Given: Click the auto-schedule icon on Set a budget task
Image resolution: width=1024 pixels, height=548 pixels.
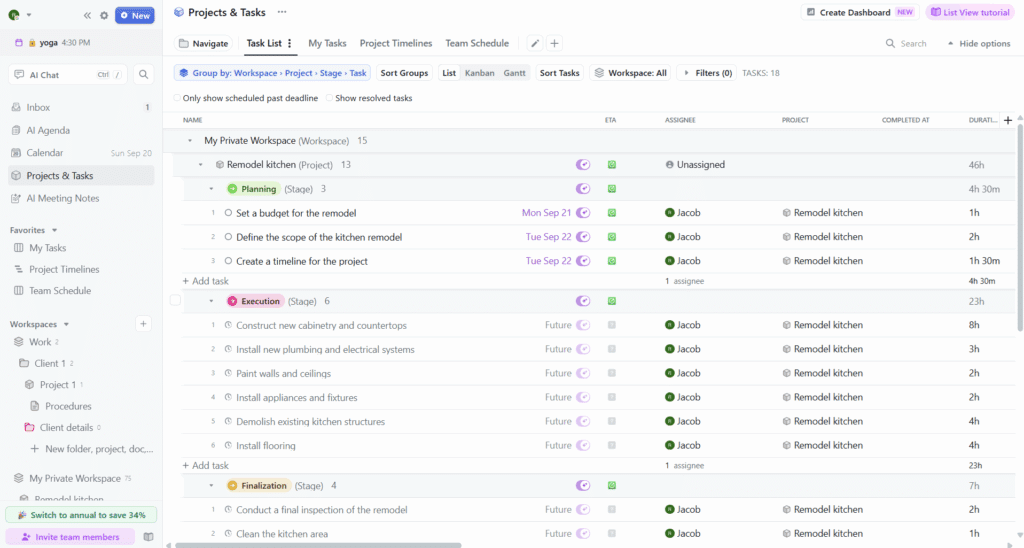Looking at the screenshot, I should (583, 213).
